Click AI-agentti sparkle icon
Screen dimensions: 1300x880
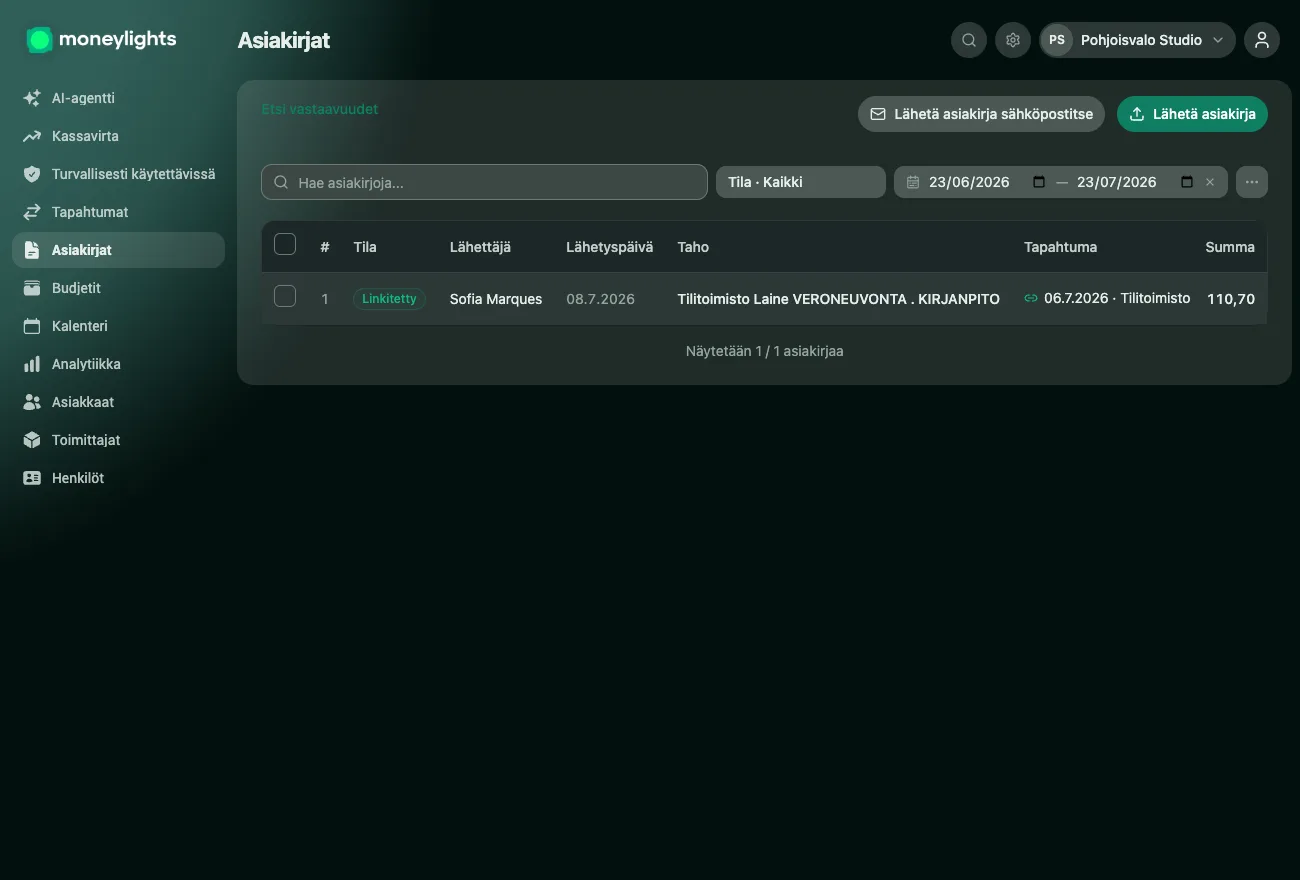click(32, 98)
